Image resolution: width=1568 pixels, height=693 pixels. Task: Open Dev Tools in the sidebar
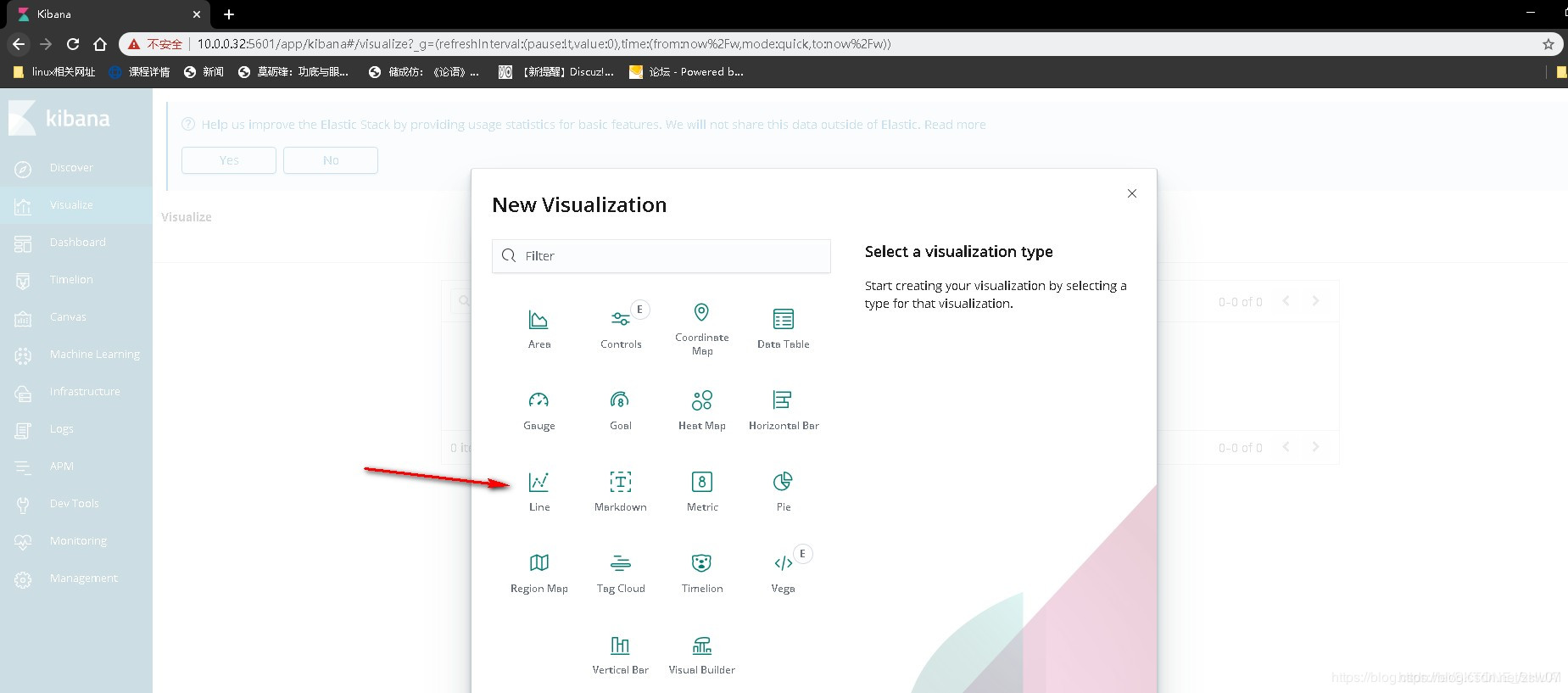(x=76, y=504)
